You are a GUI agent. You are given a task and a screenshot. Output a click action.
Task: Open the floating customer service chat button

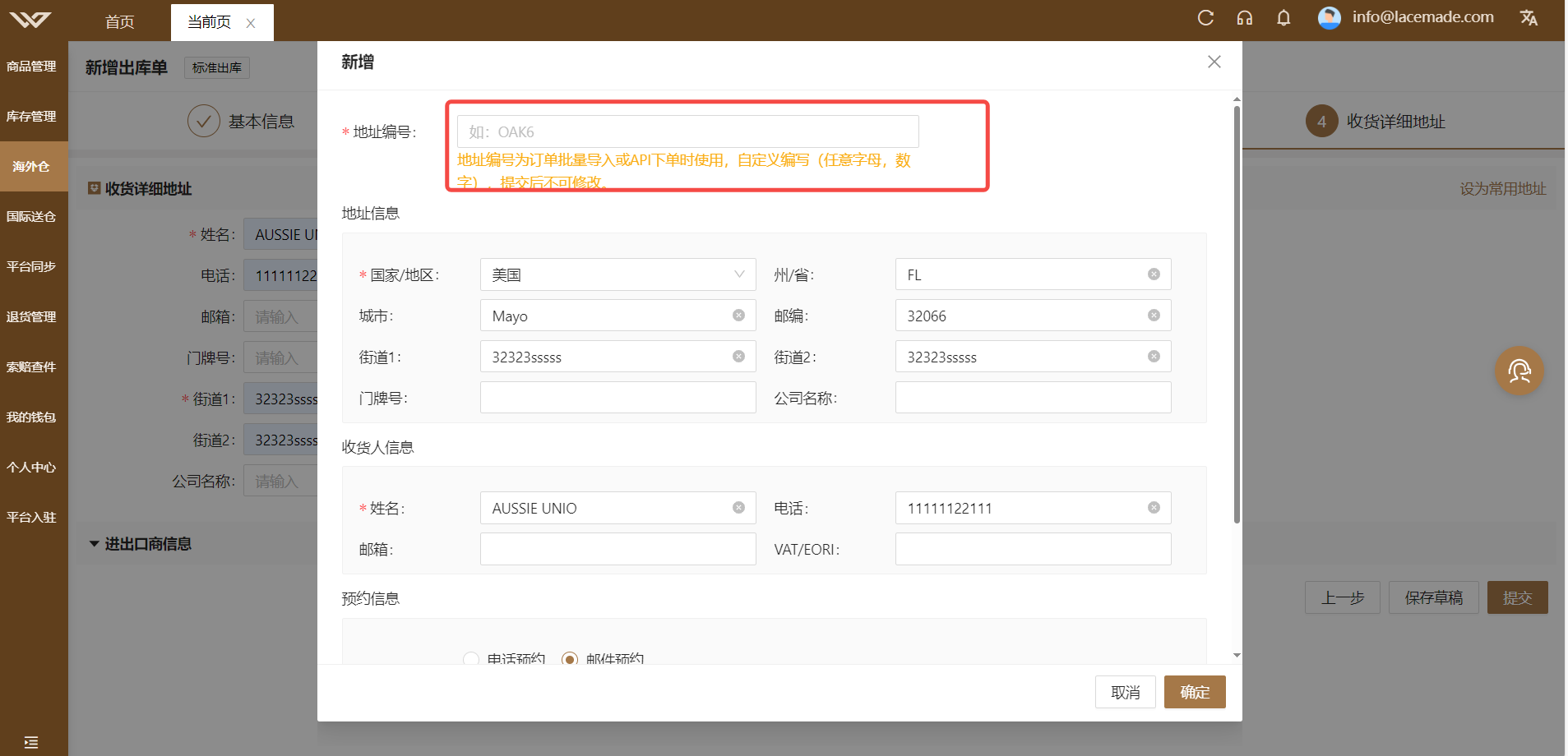tap(1519, 371)
